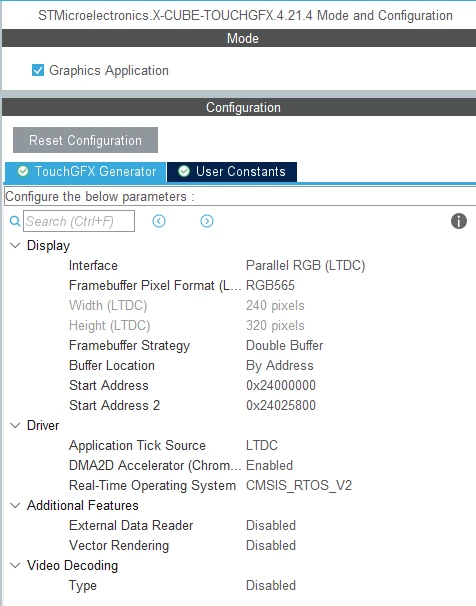476x606 pixels.
Task: Select the Vector Rendering Disabled value
Action: [x=271, y=545]
